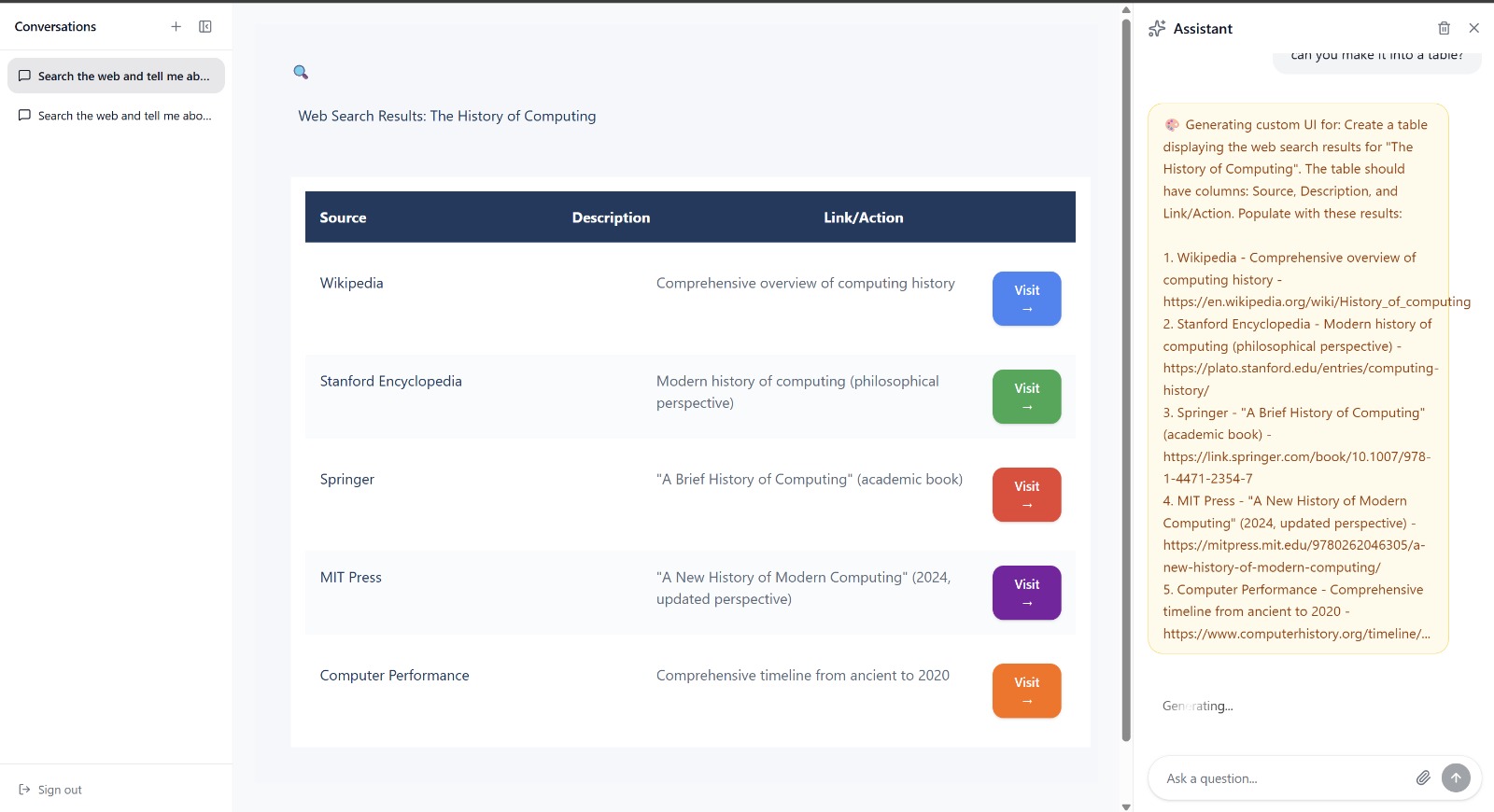Send message with arrow-up button

pyautogui.click(x=1456, y=777)
